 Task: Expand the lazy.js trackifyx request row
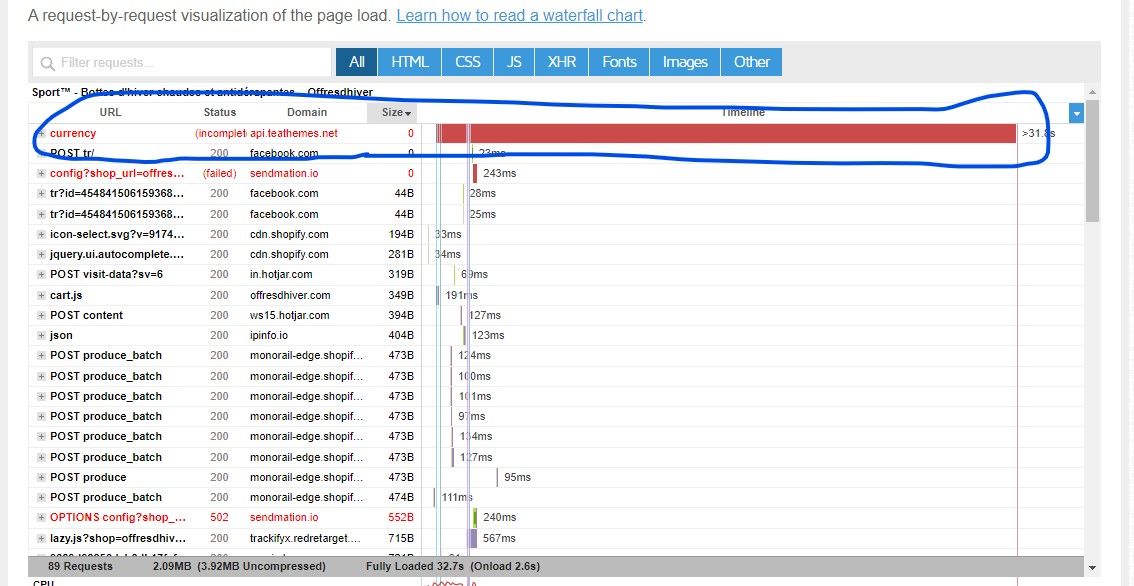click(41, 538)
